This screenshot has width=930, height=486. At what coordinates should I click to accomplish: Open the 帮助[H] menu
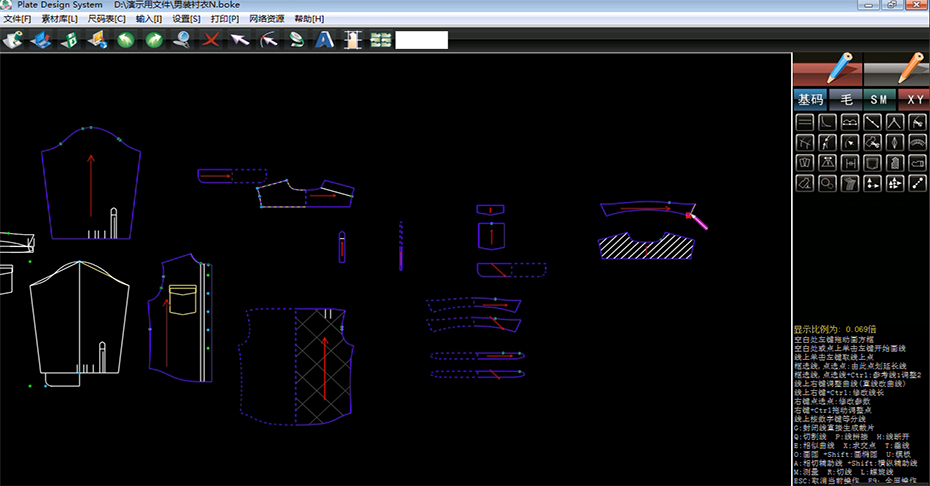click(309, 19)
